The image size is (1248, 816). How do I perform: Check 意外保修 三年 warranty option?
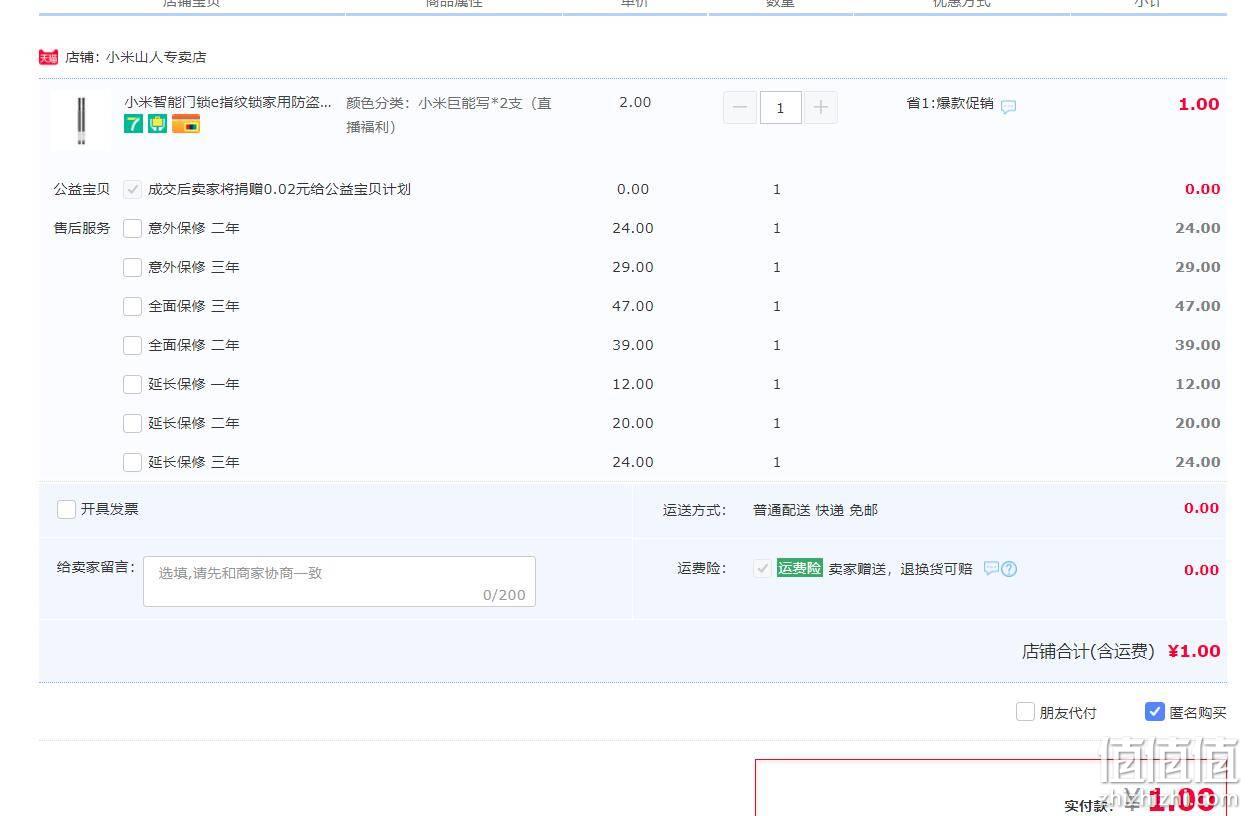pyautogui.click(x=132, y=267)
